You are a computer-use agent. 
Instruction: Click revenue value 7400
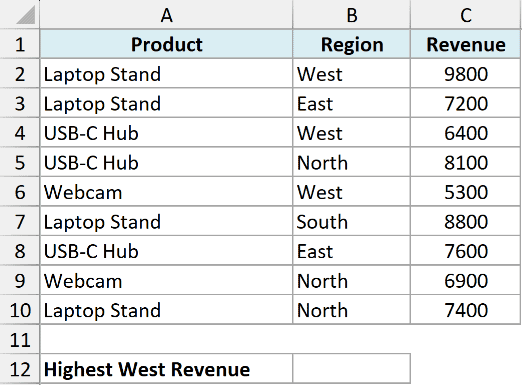click(466, 310)
